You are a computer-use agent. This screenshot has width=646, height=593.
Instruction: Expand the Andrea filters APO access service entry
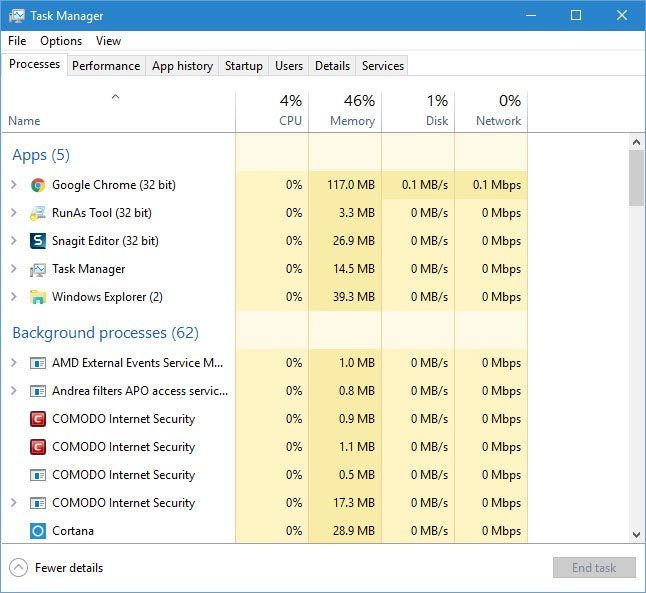click(x=13, y=391)
